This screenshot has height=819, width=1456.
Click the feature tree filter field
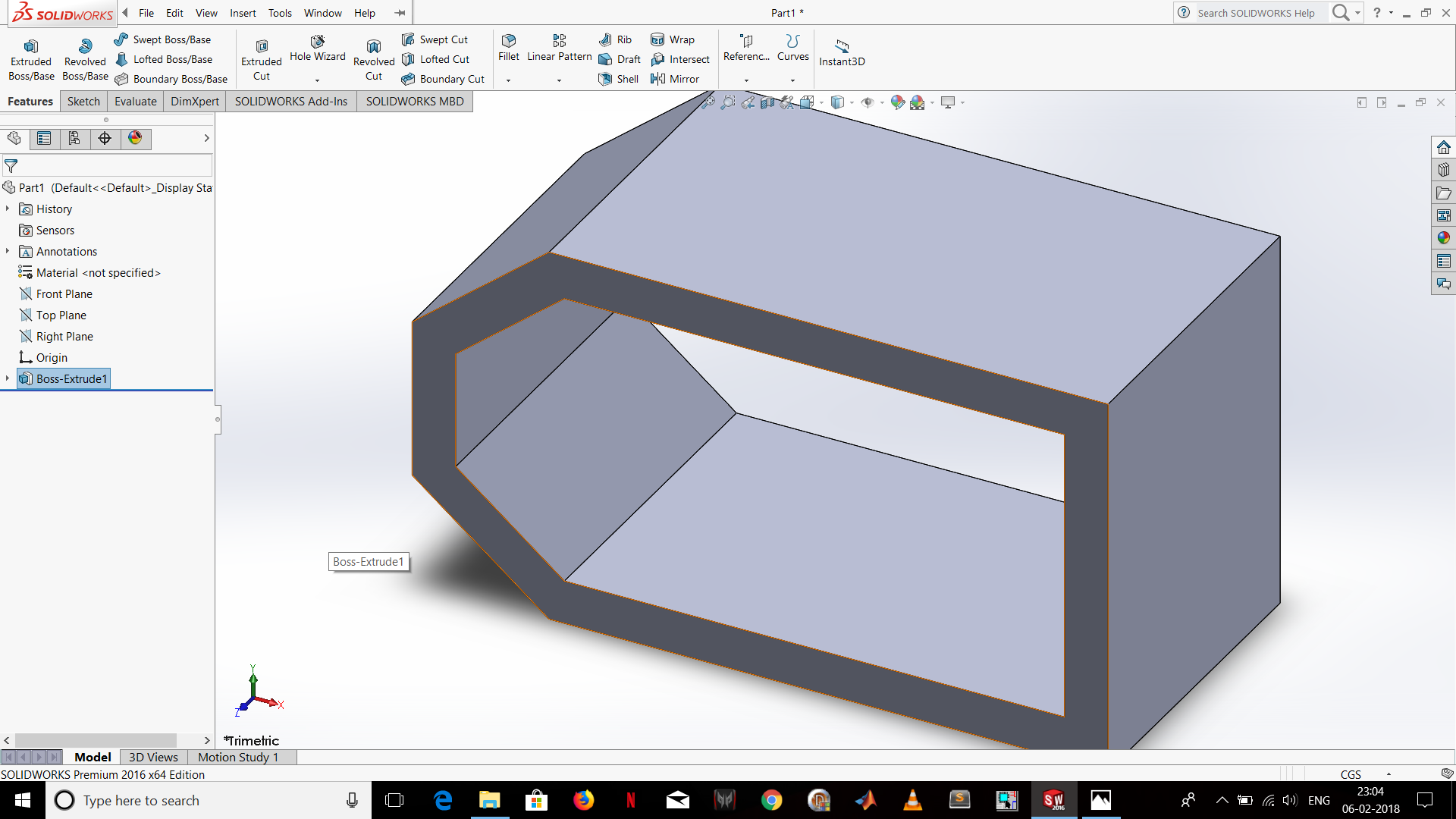(108, 165)
